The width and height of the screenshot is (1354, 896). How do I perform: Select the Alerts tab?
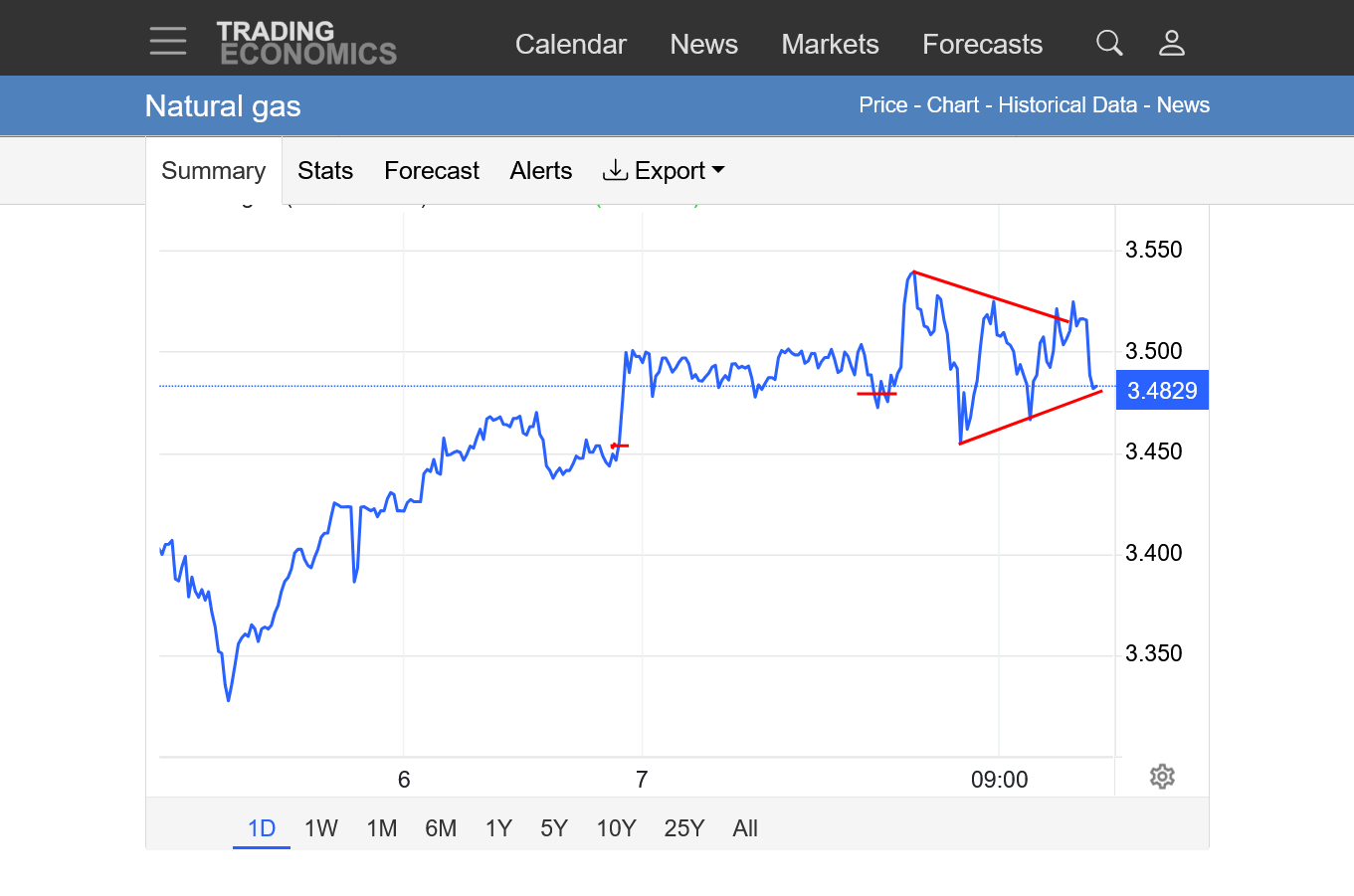(x=540, y=171)
